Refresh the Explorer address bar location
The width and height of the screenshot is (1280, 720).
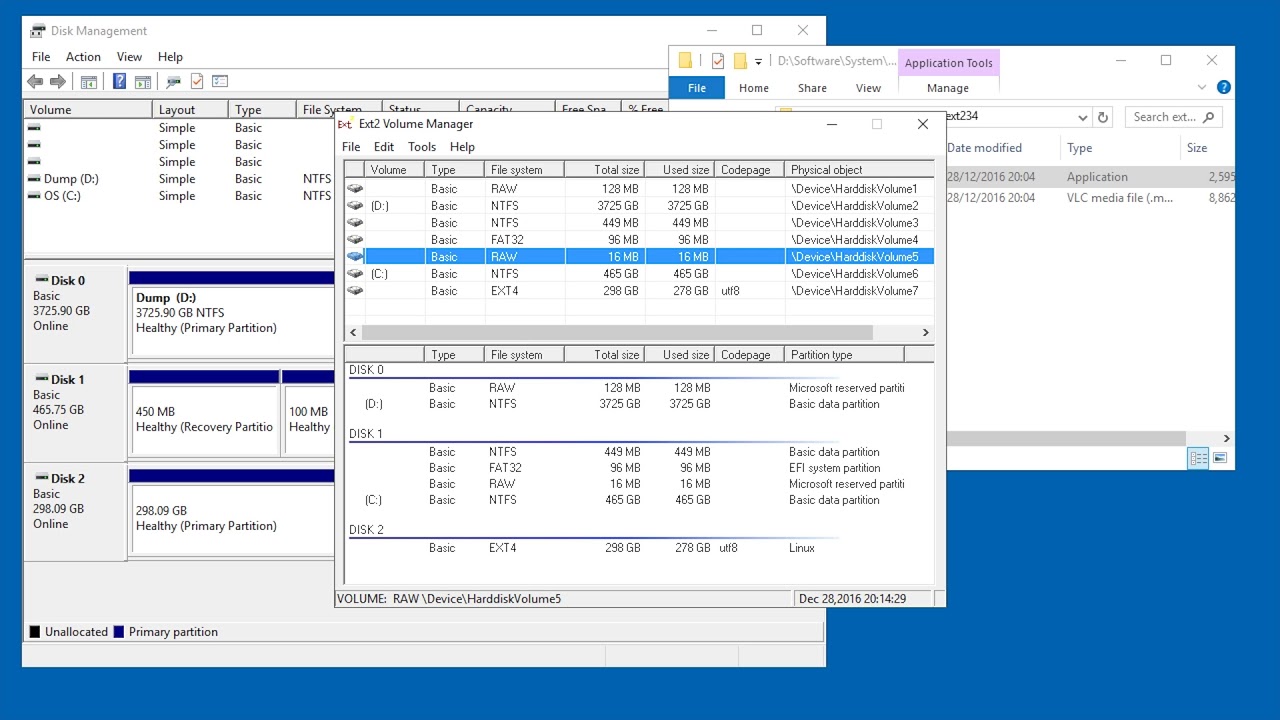1103,117
